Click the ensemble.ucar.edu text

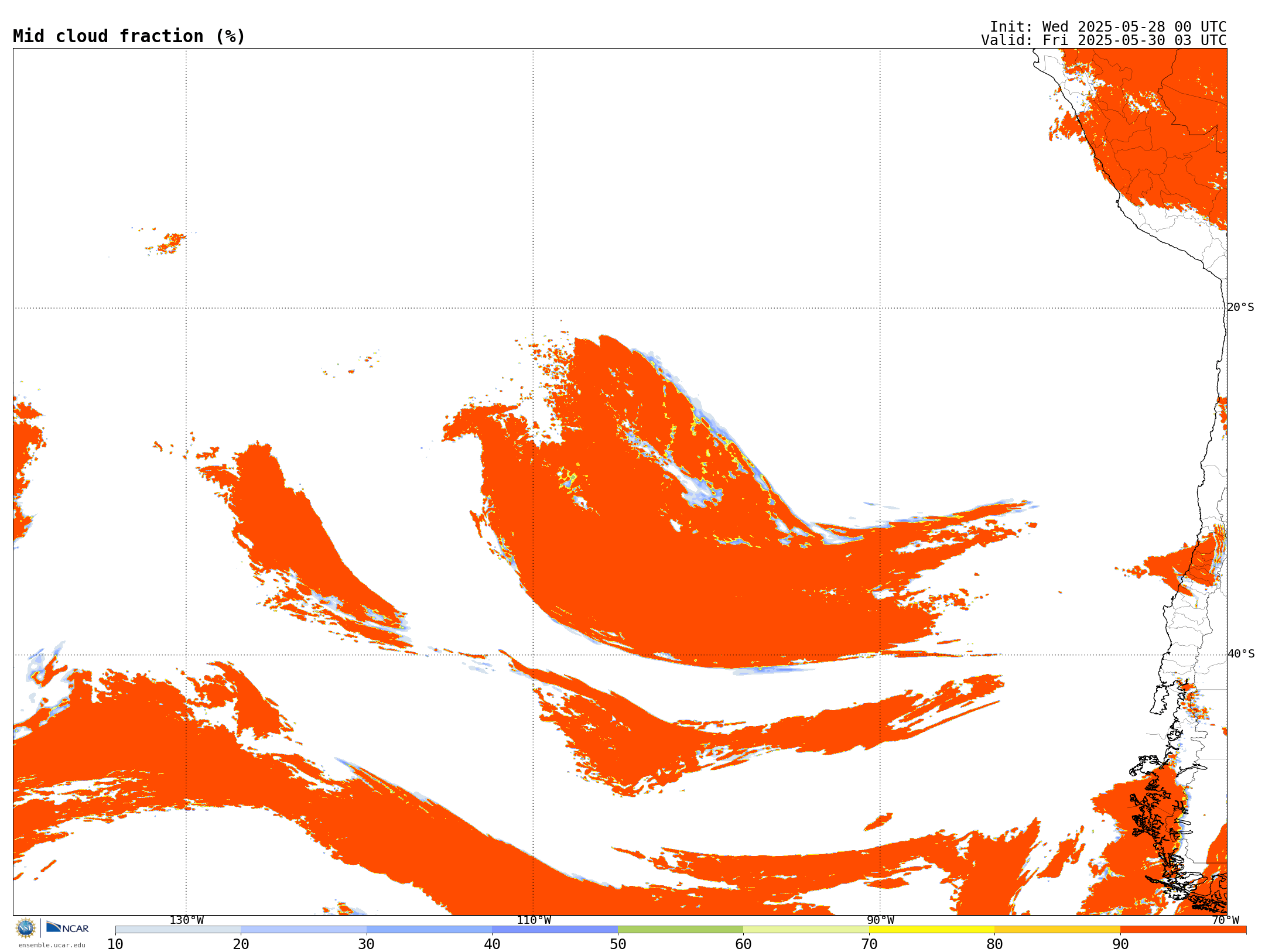[x=52, y=945]
